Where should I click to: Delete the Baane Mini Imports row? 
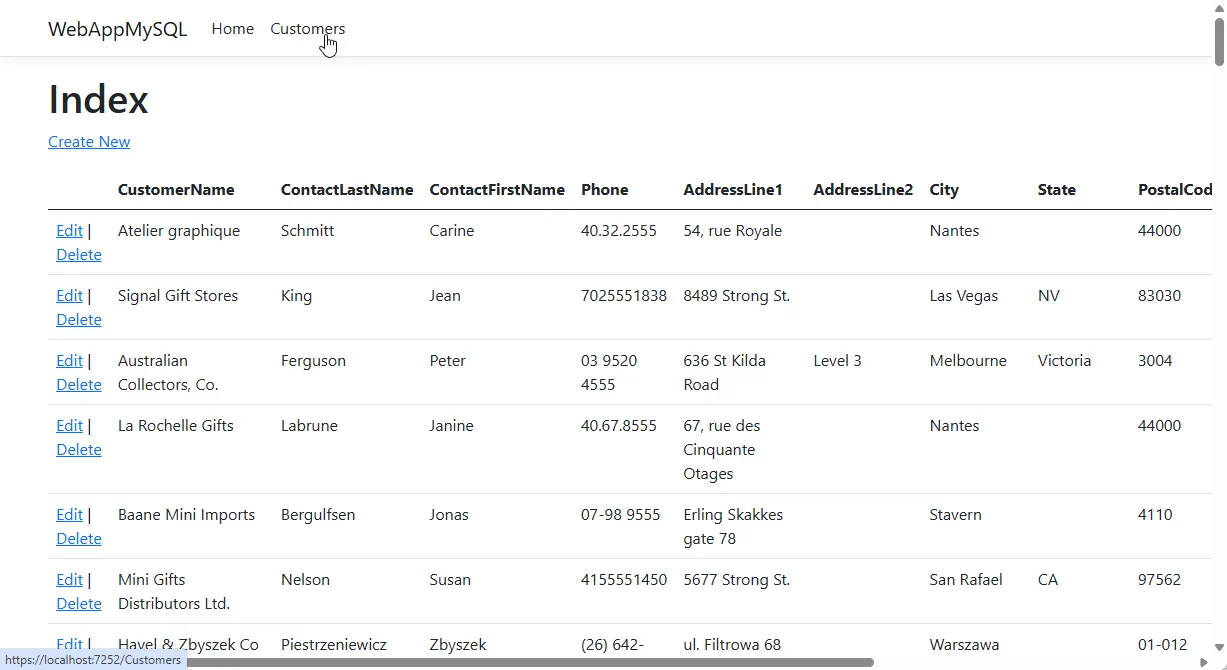click(78, 539)
